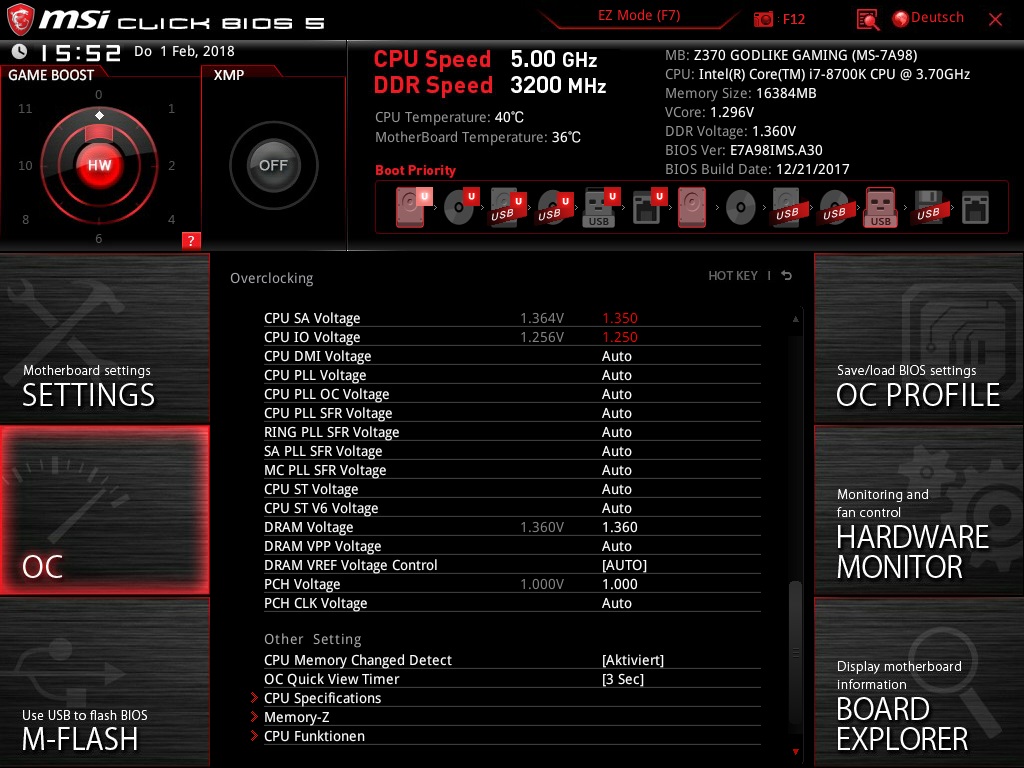Screen dimensions: 1024x768
Task: Select the highlighted legacy USB key boot icon
Action: click(x=880, y=207)
